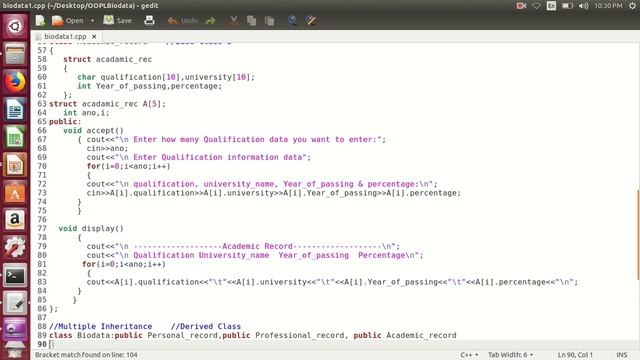
Task: Toggle INS insert mode indicator
Action: pyautogui.click(x=622, y=355)
